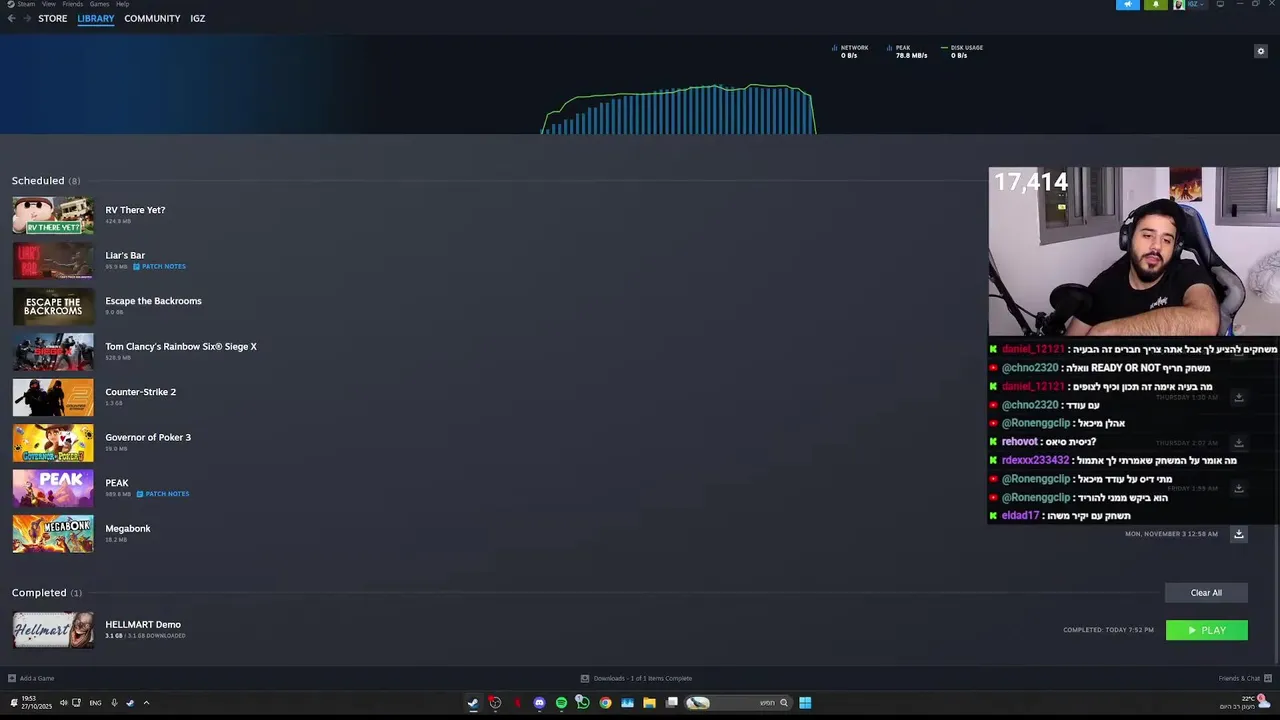Open Friends & Chat

1245,678
